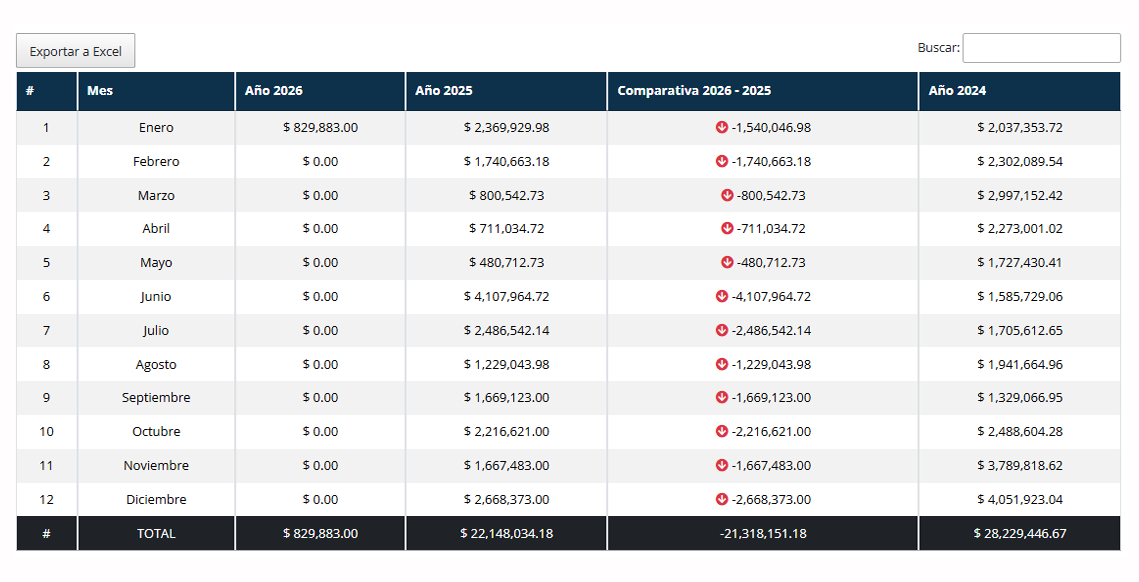Click the red arrow icon next to -4,107,964.72
Image resolution: width=1139 pixels, height=582 pixels.
click(722, 296)
